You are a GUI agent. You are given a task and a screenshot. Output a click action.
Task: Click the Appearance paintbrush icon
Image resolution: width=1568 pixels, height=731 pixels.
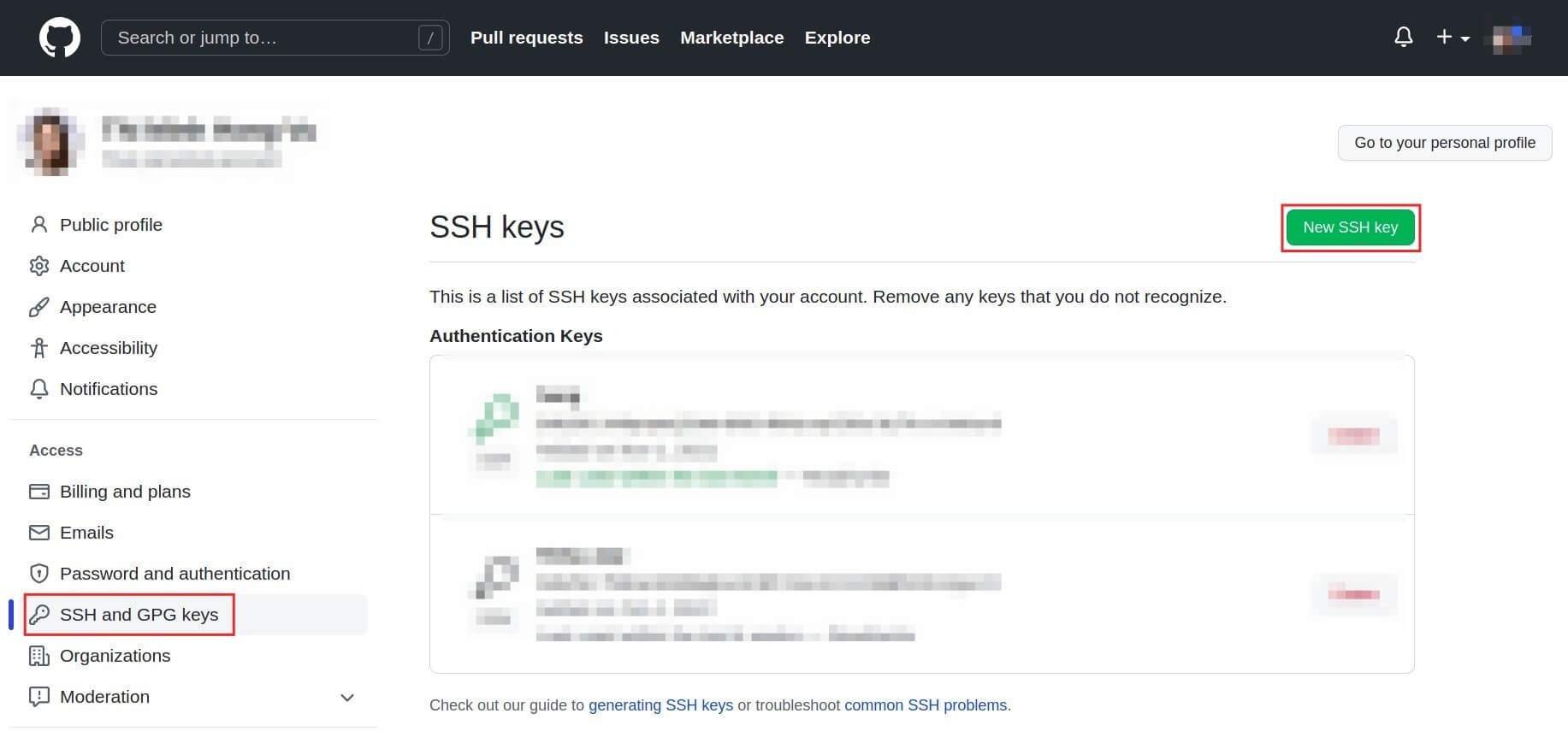(x=39, y=307)
